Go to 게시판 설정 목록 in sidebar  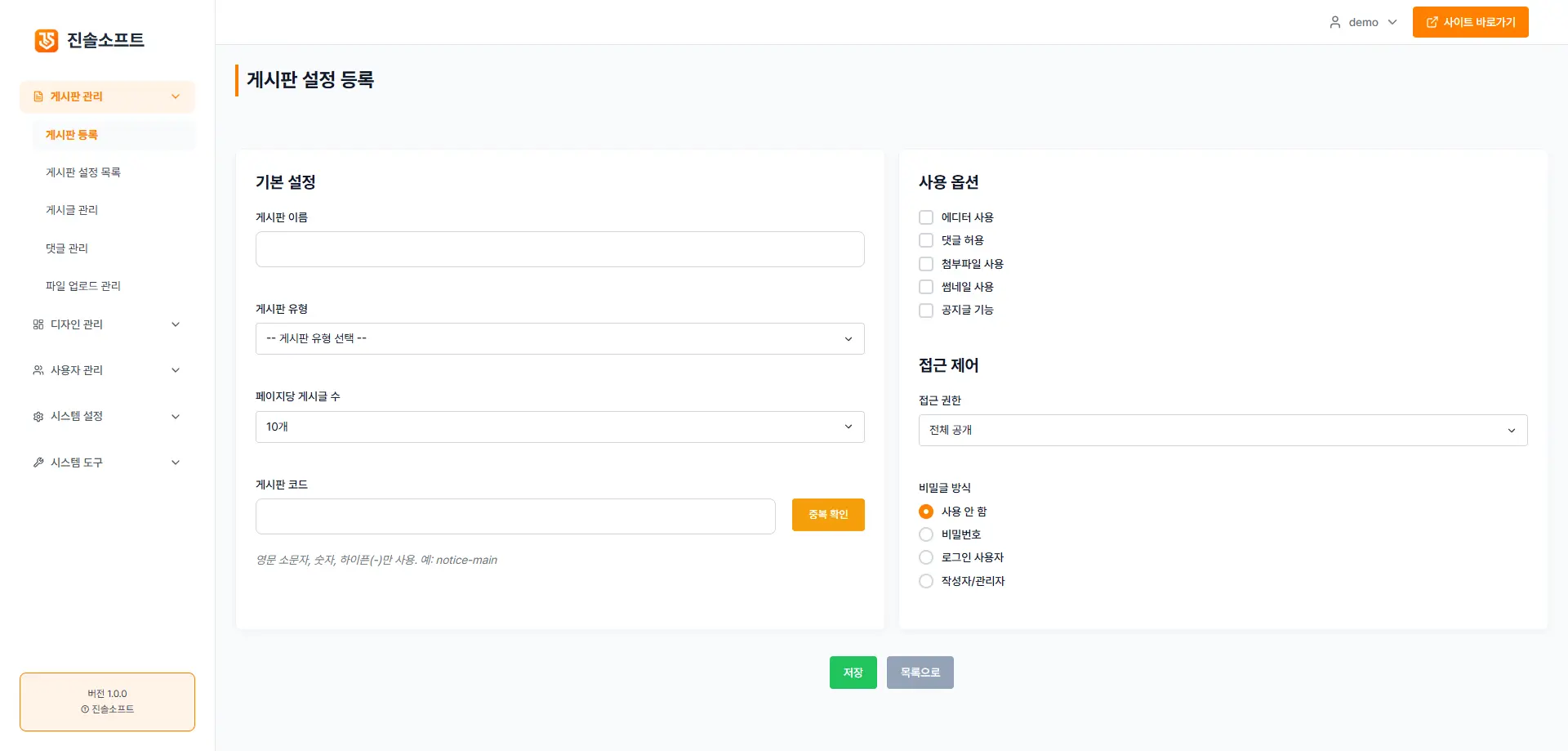(82, 172)
